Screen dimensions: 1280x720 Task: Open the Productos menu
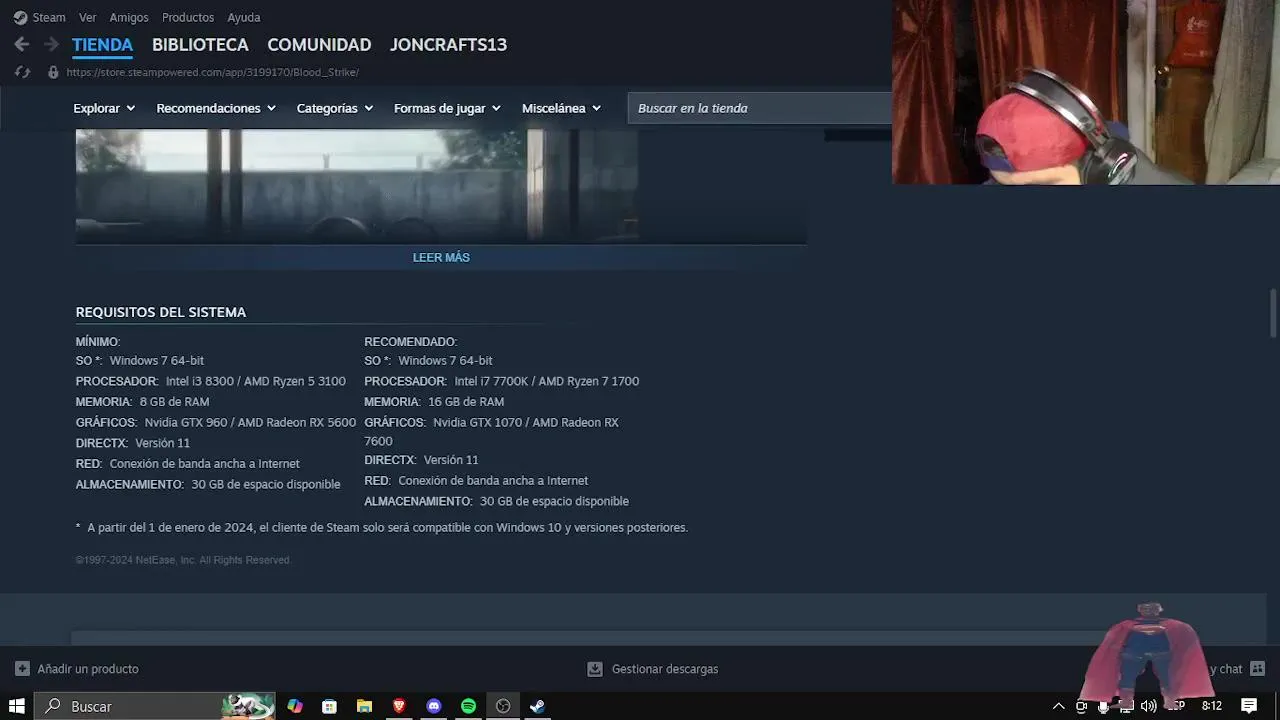[188, 17]
